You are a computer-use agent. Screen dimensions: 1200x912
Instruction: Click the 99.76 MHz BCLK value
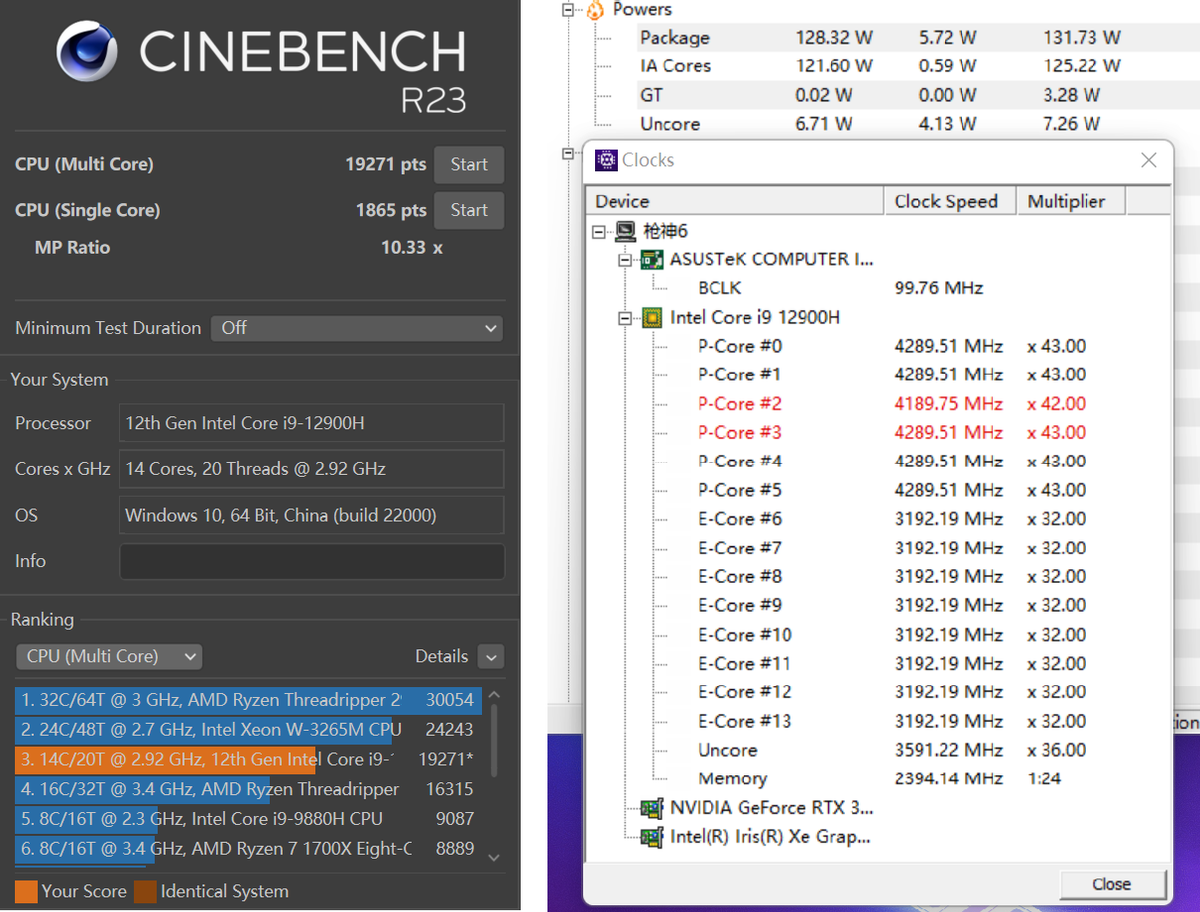(939, 288)
